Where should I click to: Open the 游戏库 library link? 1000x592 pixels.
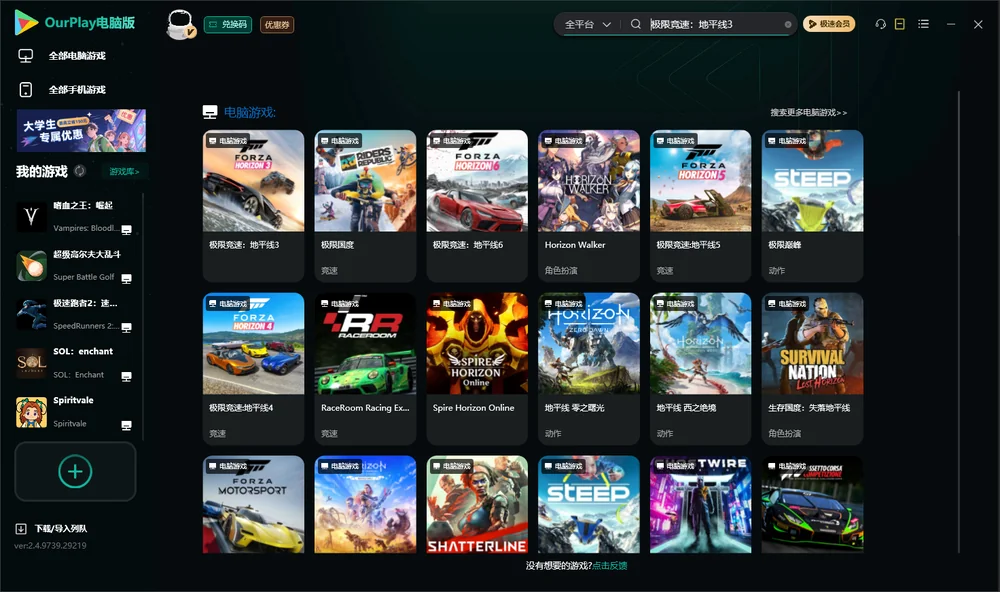(x=124, y=172)
